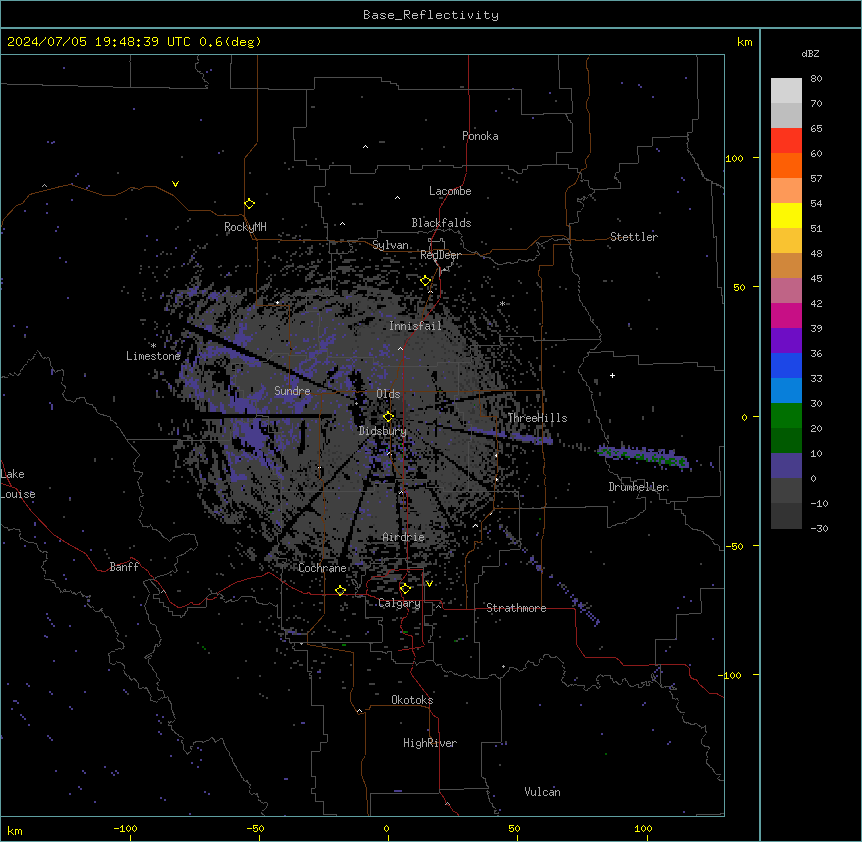Click the Okotoks town label

[x=412, y=700]
